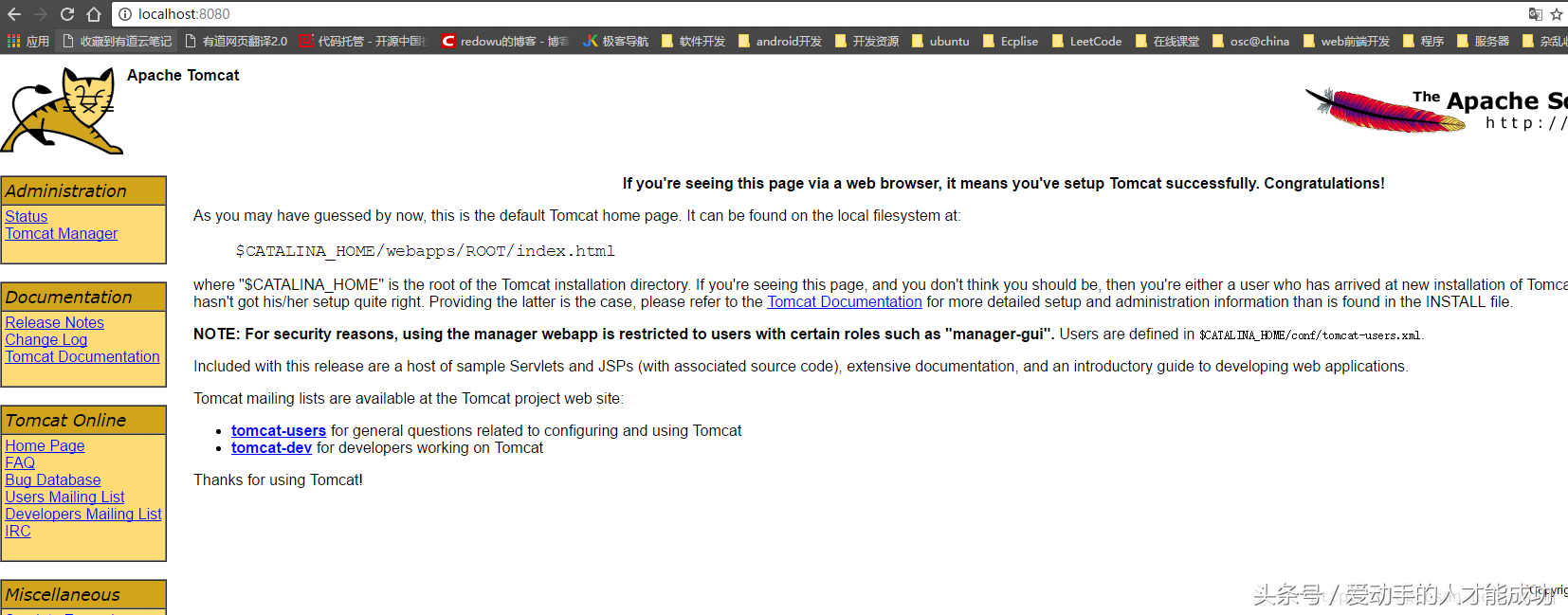The height and width of the screenshot is (615, 1568).
Task: Open the ubuntu bookmark folder
Action: (940, 41)
